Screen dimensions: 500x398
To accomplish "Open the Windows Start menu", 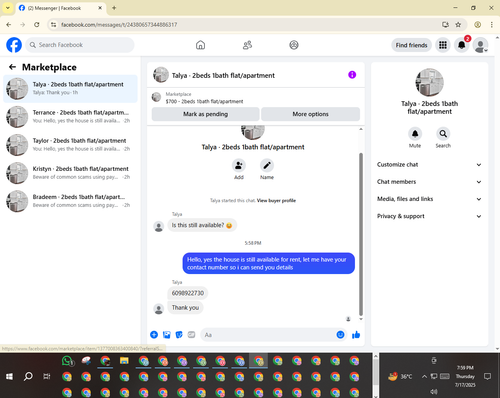I will pyautogui.click(x=9, y=377).
